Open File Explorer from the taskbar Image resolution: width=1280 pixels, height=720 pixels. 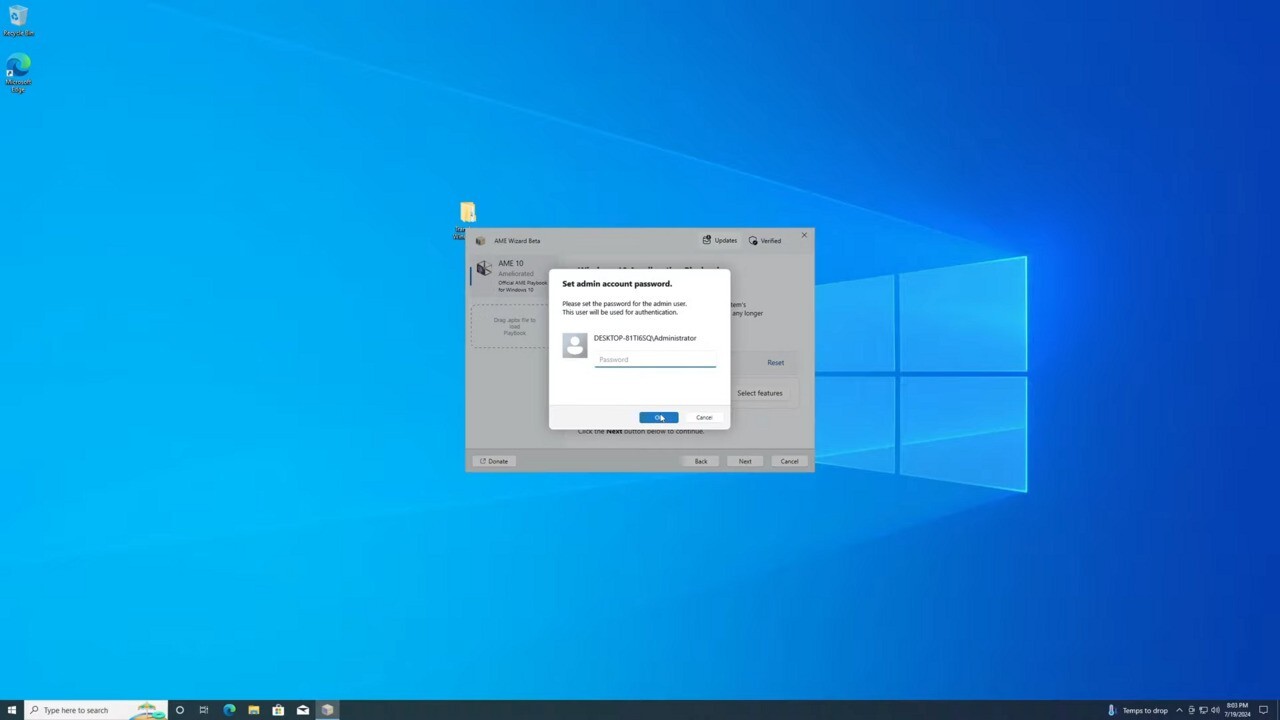coord(254,710)
